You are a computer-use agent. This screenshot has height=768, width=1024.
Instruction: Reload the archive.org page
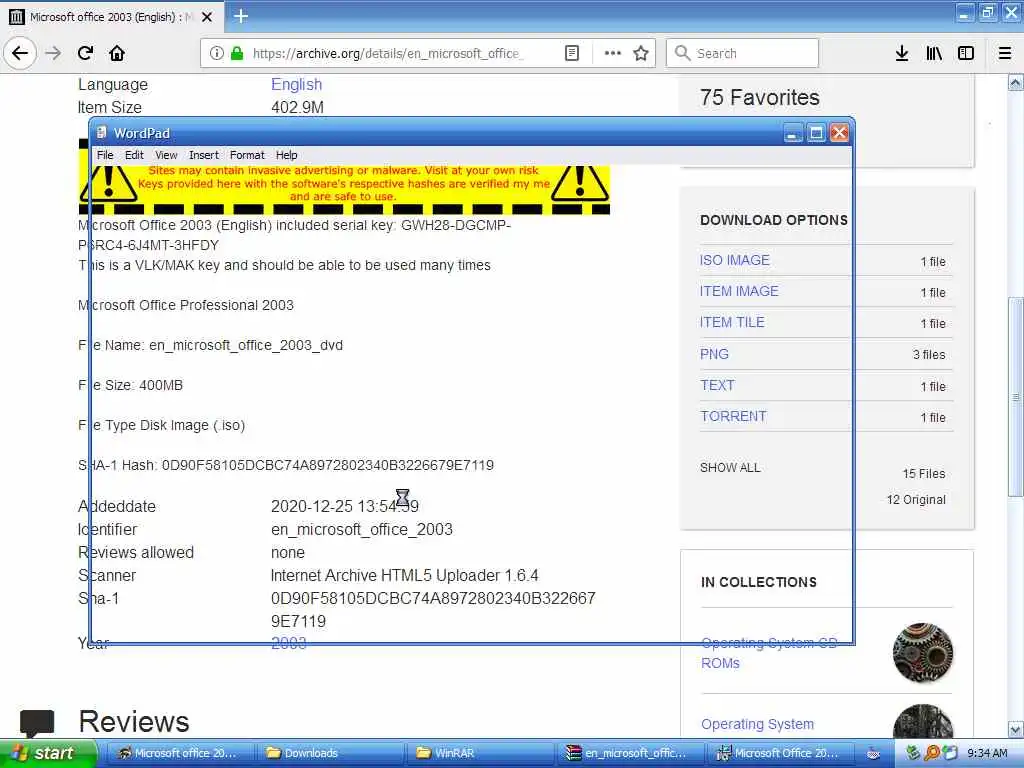86,53
